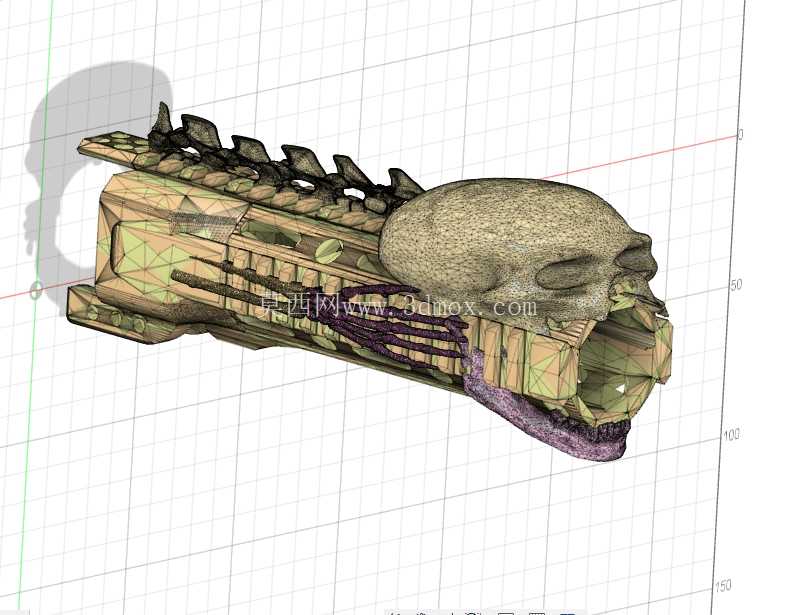Click the "100" ruler label
The image size is (795, 615).
(x=731, y=435)
